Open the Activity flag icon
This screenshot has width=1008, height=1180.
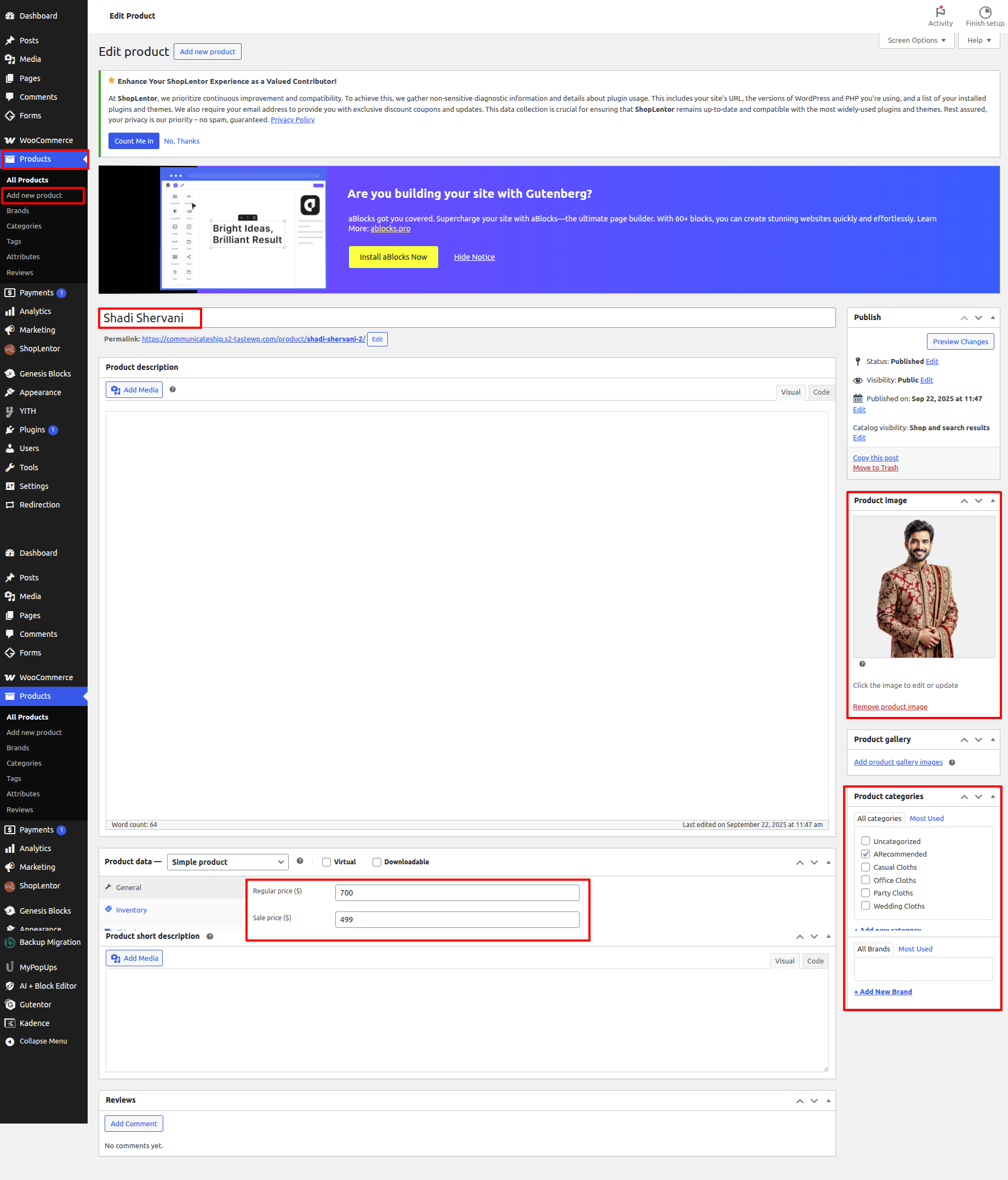point(940,12)
